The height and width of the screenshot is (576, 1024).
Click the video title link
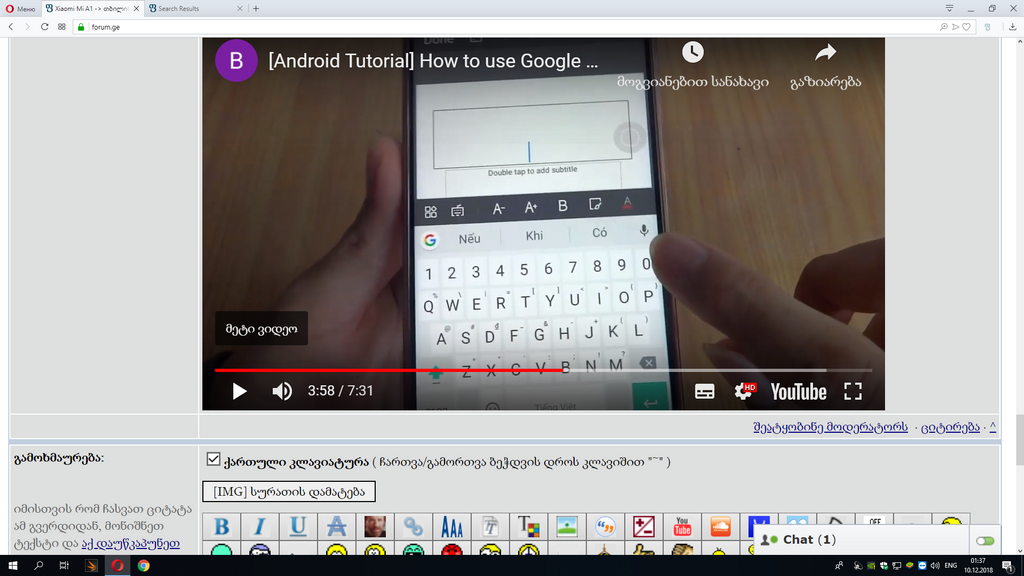[433, 61]
